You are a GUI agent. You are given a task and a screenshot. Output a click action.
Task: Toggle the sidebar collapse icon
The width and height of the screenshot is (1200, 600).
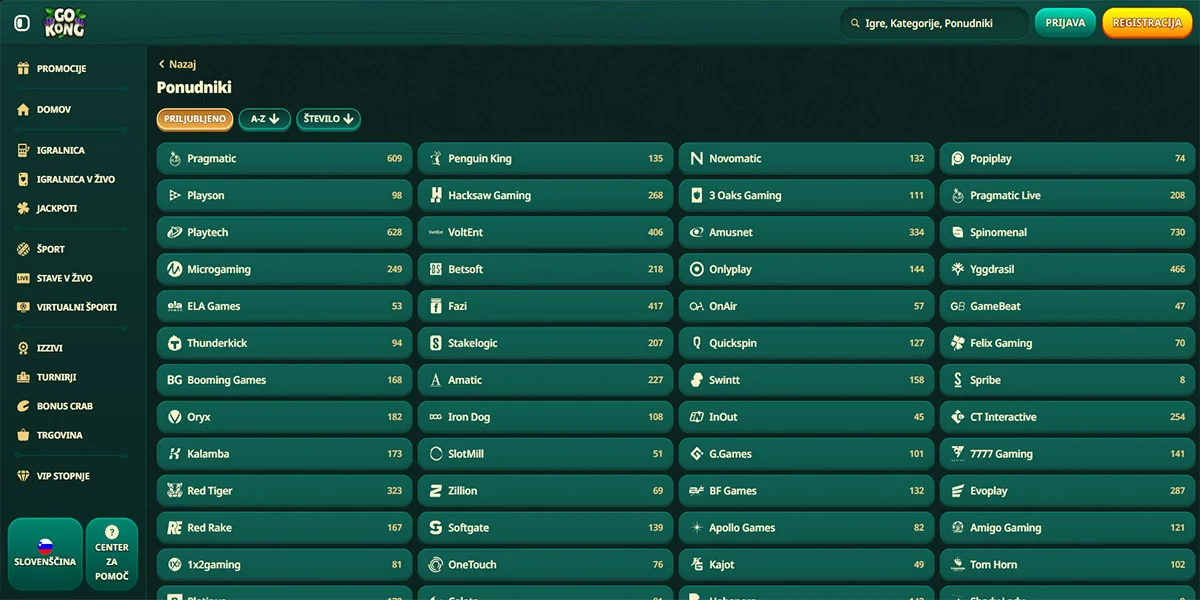click(x=22, y=23)
